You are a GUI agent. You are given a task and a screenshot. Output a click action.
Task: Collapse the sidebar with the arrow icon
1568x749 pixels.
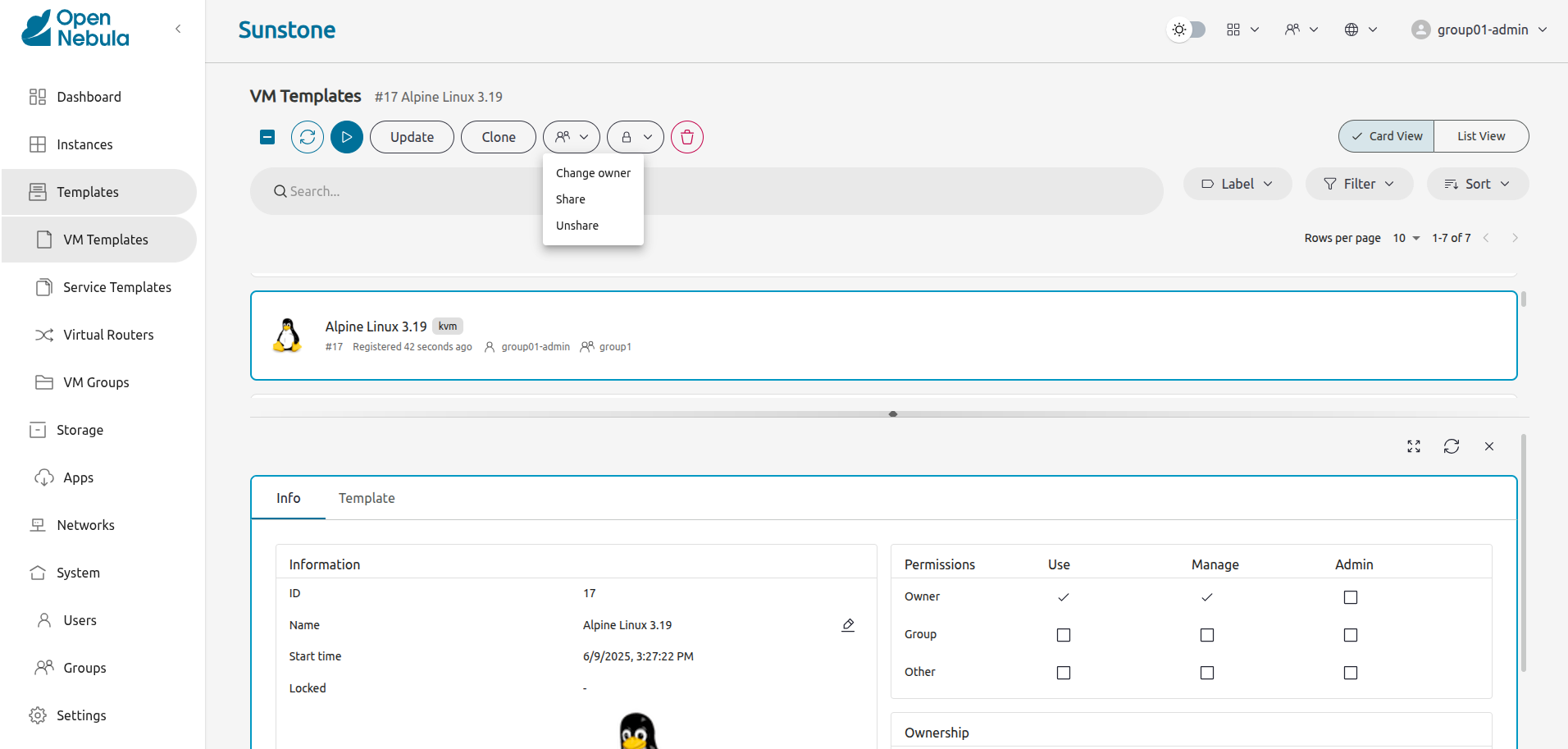178,29
